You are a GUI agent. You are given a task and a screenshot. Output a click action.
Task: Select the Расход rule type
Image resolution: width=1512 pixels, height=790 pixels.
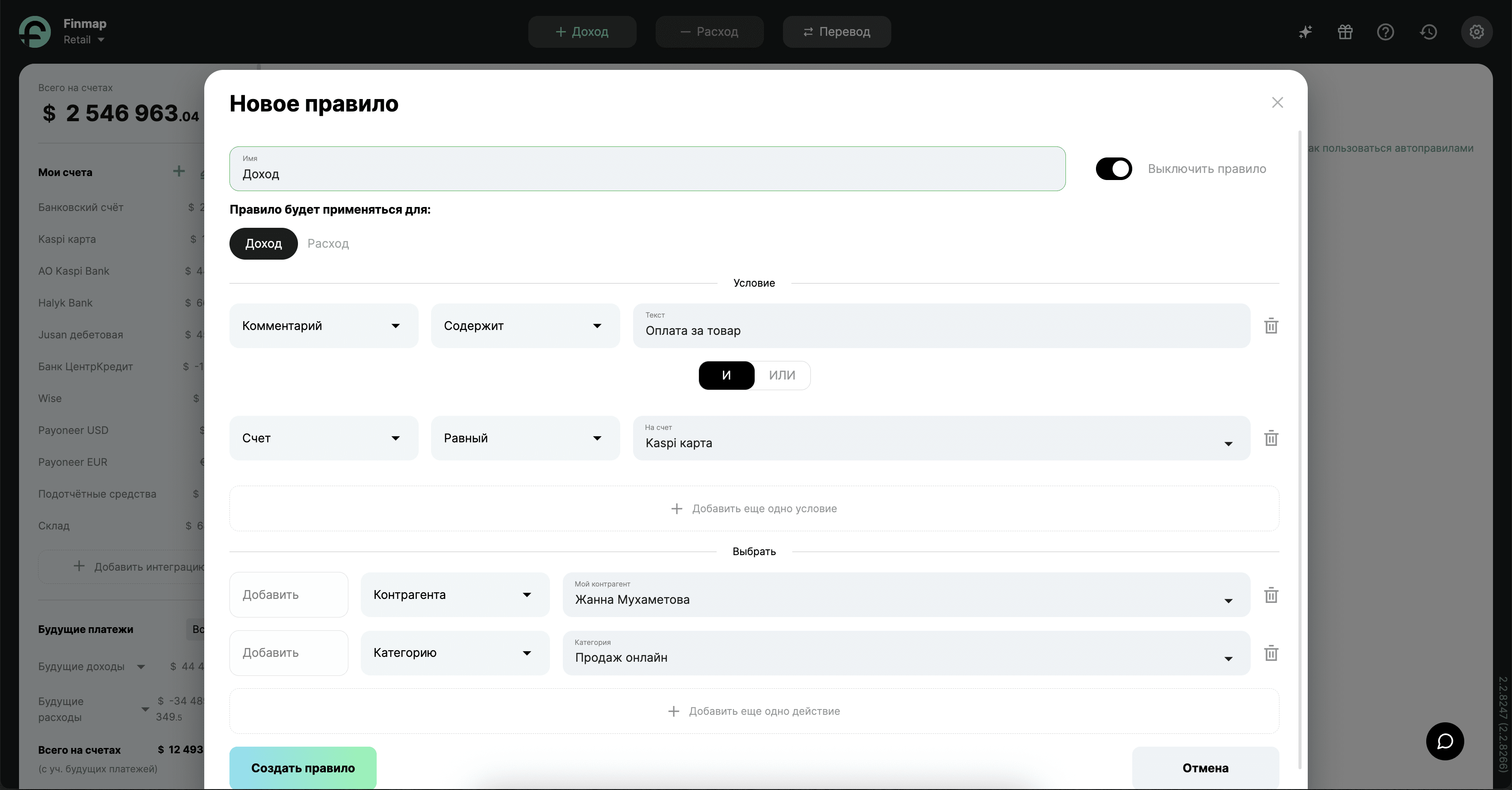[328, 244]
